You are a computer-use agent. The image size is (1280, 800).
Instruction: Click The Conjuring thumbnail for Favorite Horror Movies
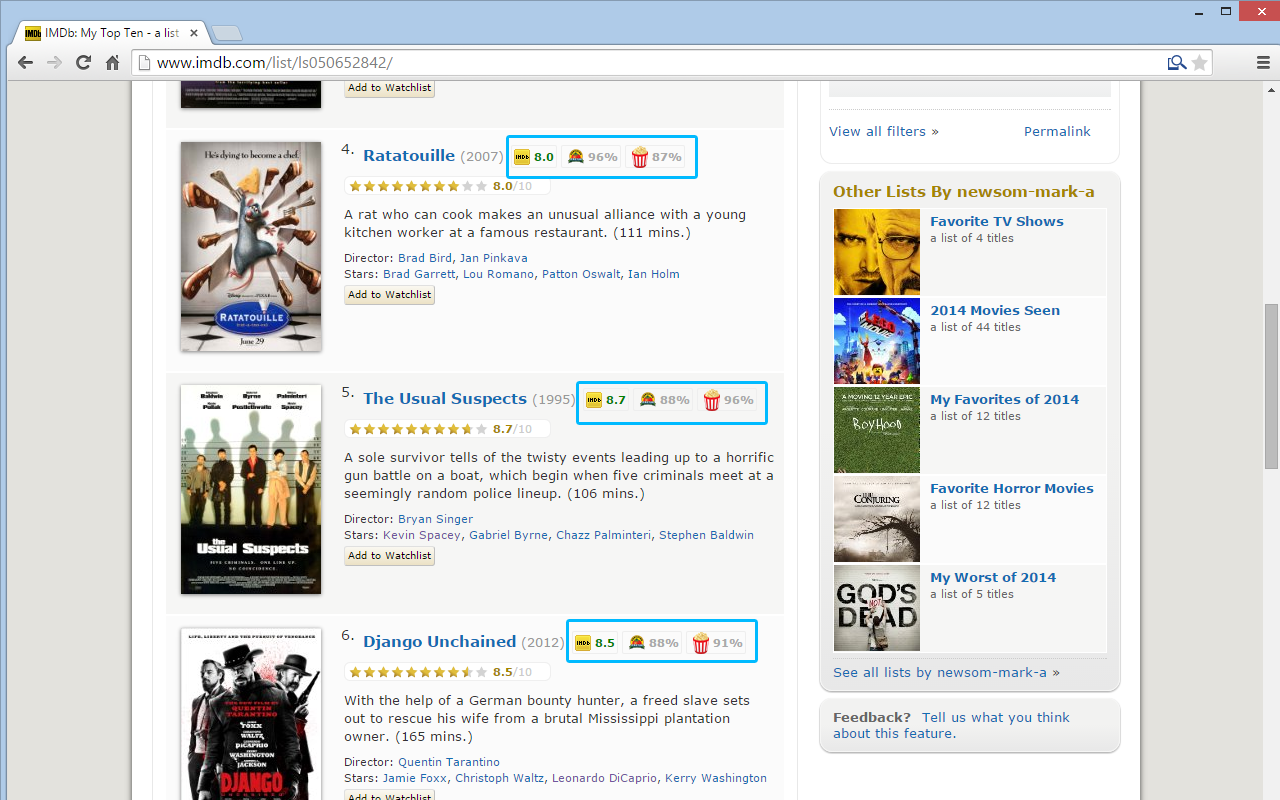(x=877, y=519)
